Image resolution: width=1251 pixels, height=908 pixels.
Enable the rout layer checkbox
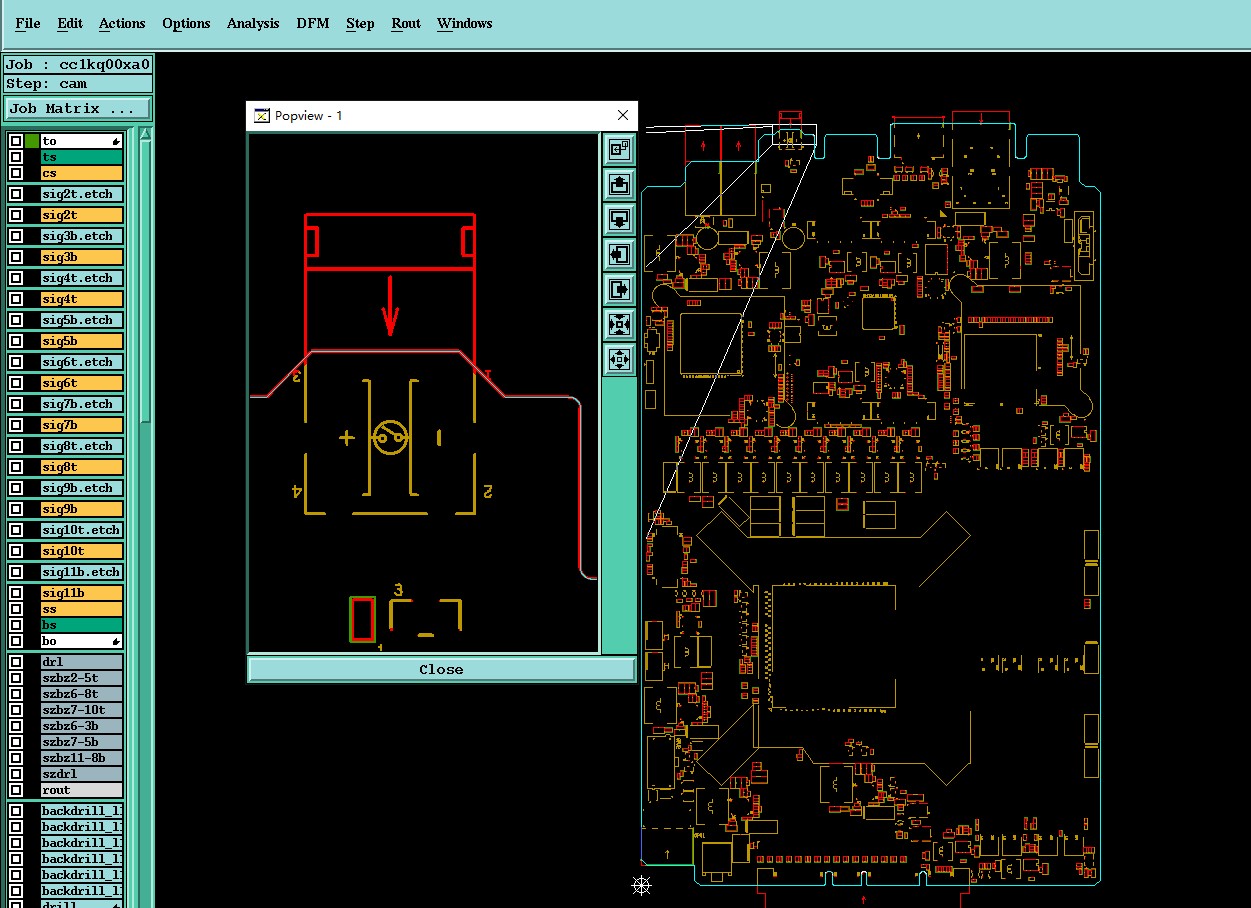[15, 790]
